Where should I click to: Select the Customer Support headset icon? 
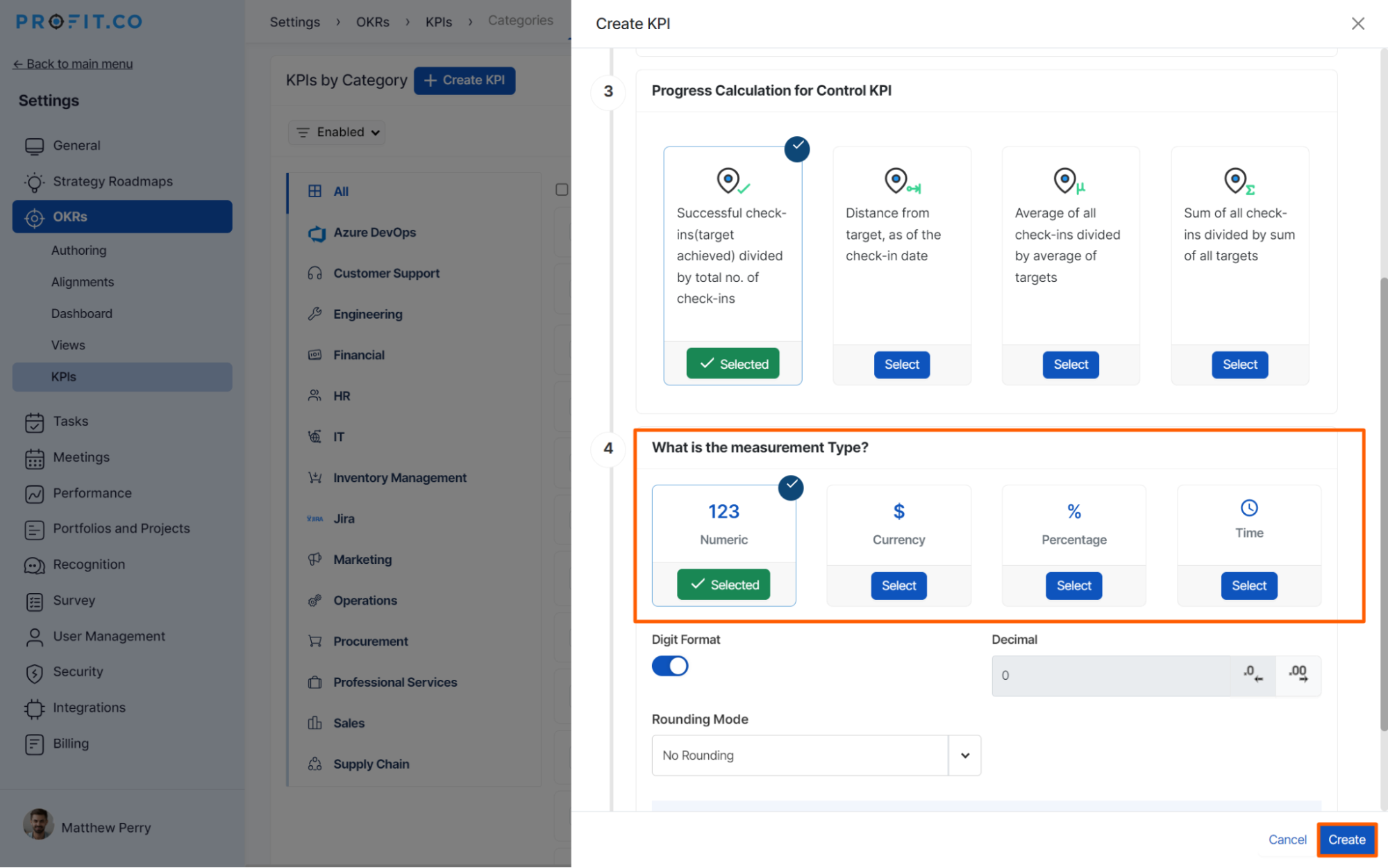316,273
